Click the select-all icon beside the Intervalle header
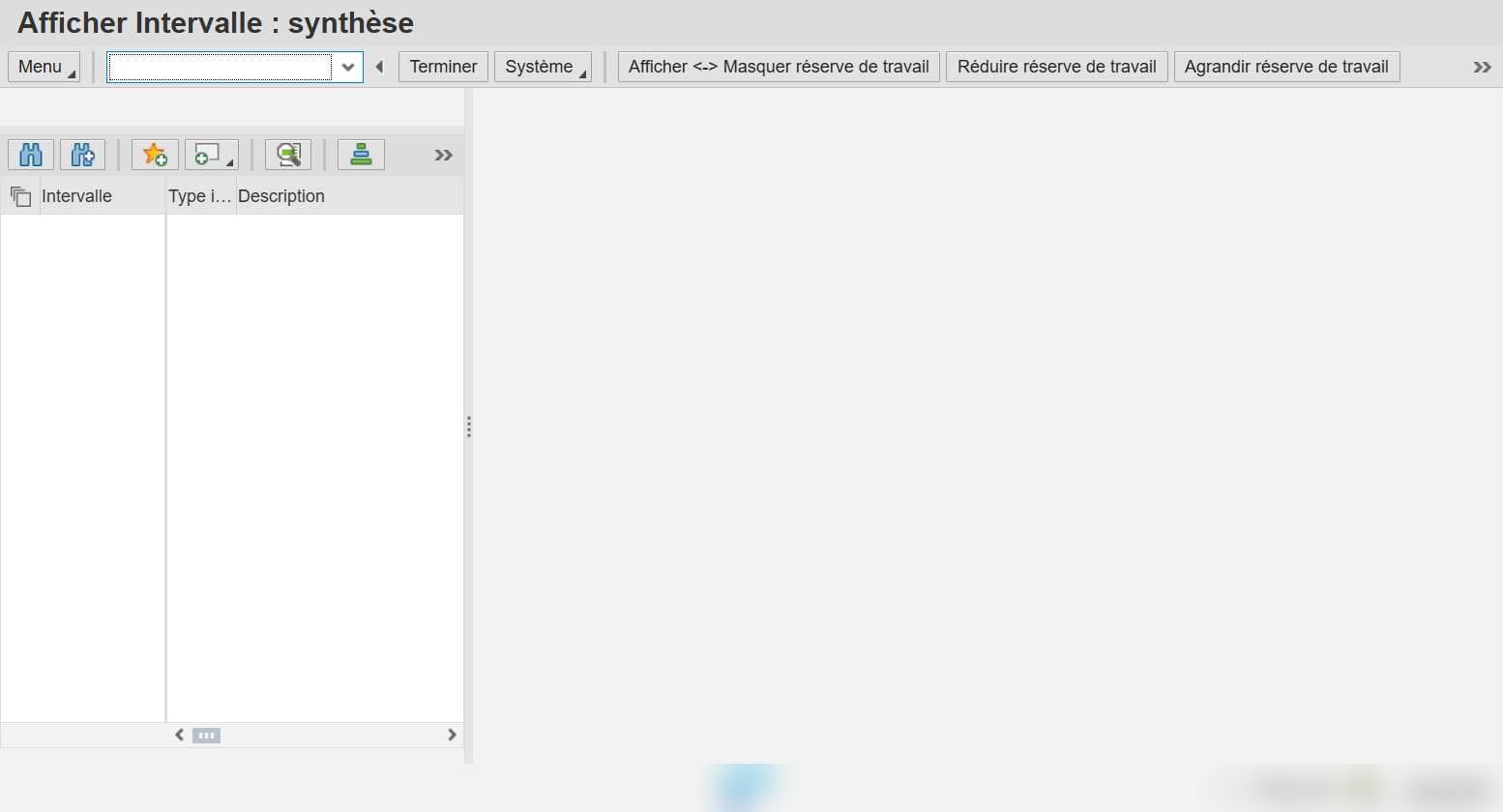Viewport: 1503px width, 812px height. 20,196
